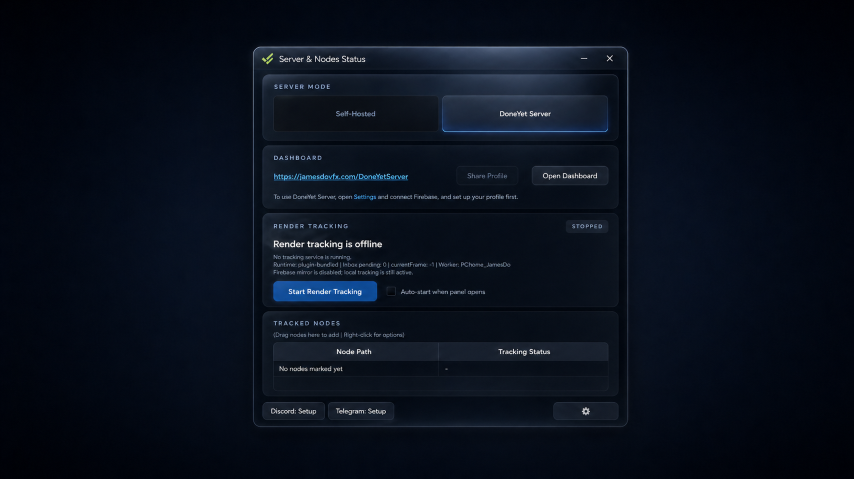Click the Server & Nodes Status title
This screenshot has width=854, height=479.
322,59
